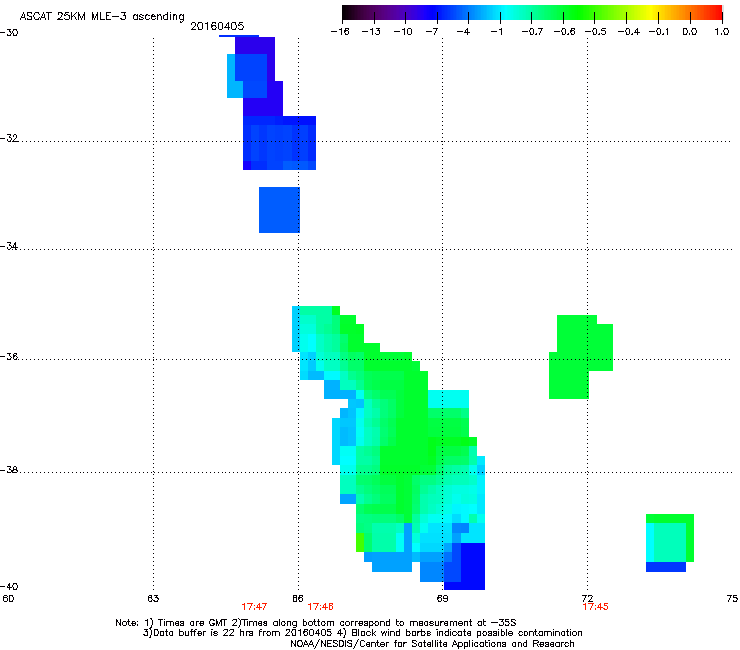Click the -0.4 color scale label

(629, 32)
